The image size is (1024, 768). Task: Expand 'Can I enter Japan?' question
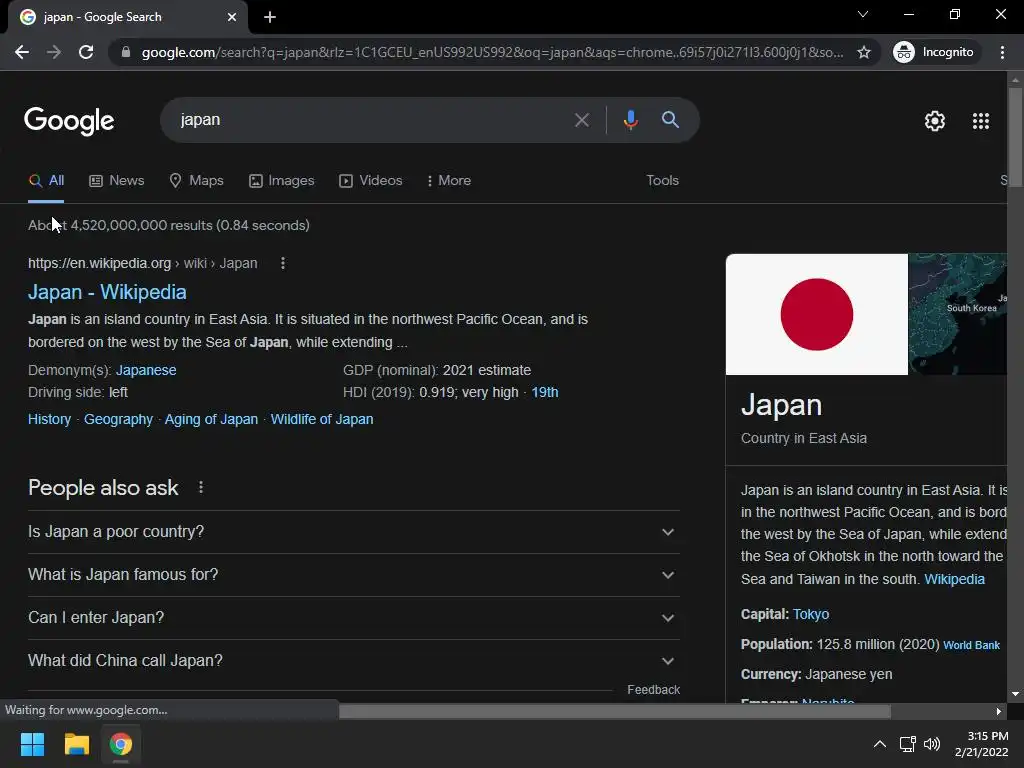pyautogui.click(x=354, y=618)
